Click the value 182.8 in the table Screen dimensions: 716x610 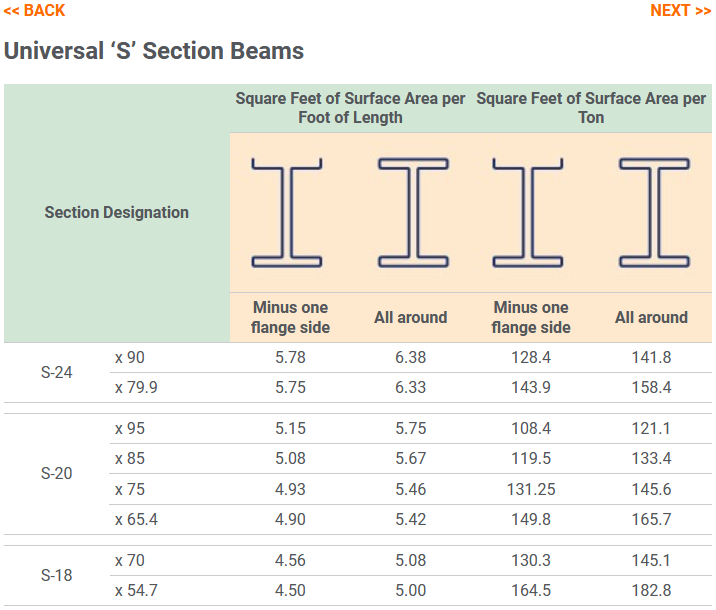[651, 590]
